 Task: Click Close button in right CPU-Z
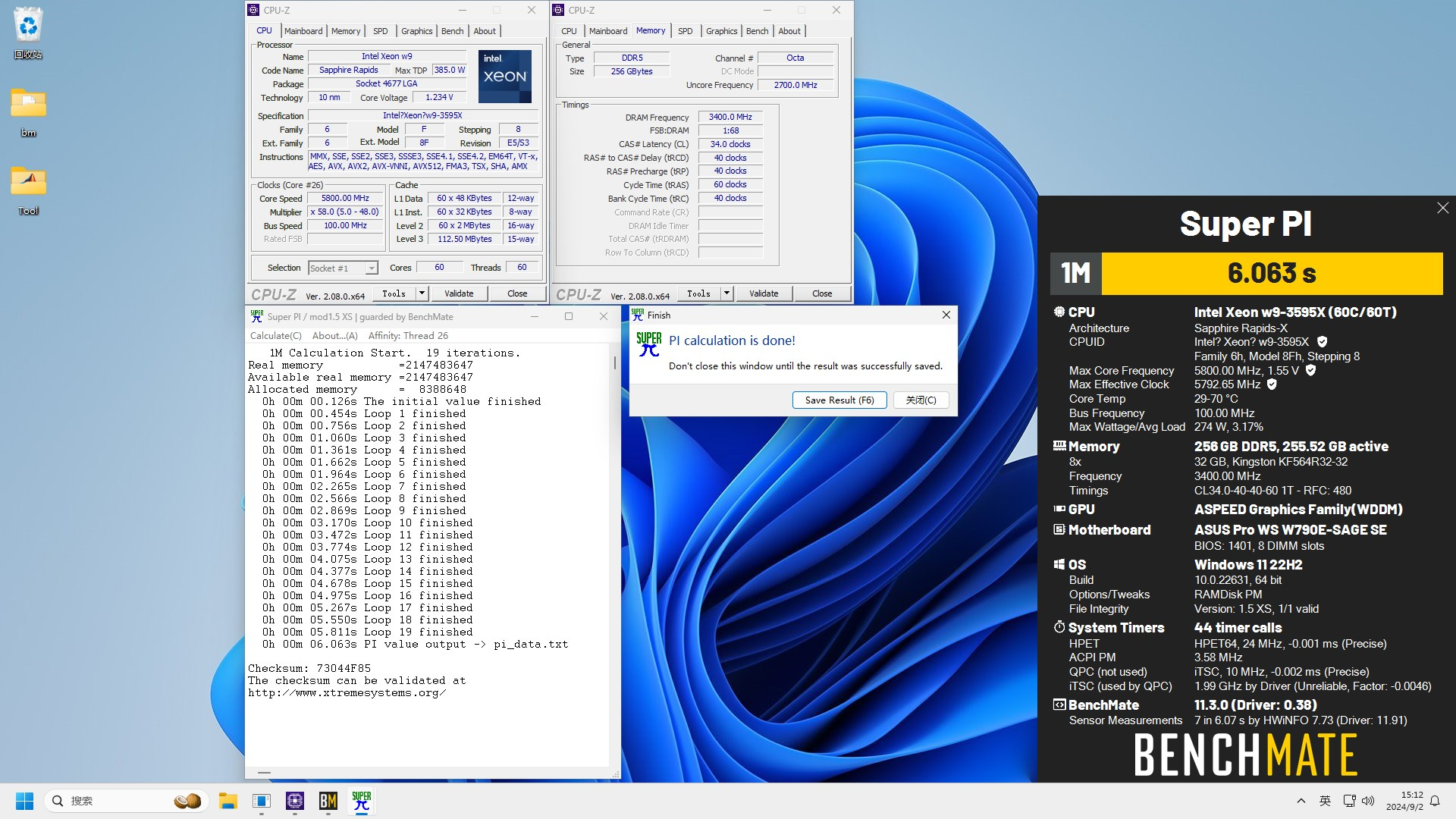tap(822, 293)
